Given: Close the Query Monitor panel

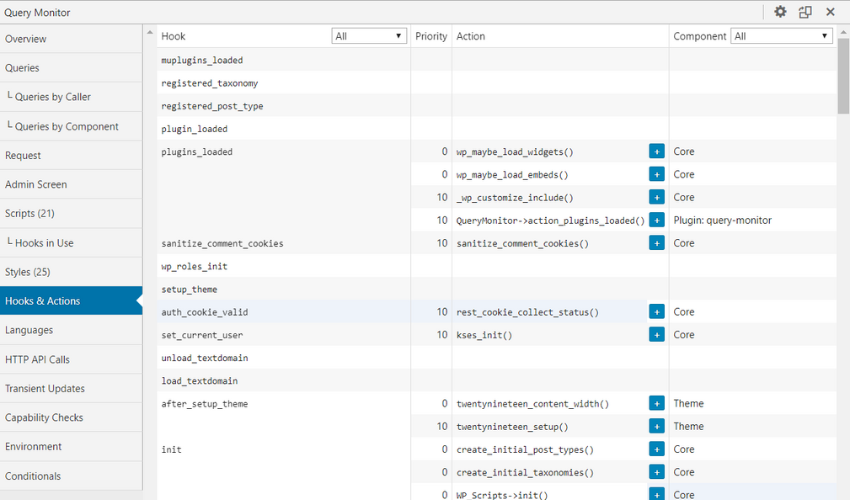Looking at the screenshot, I should coord(830,11).
